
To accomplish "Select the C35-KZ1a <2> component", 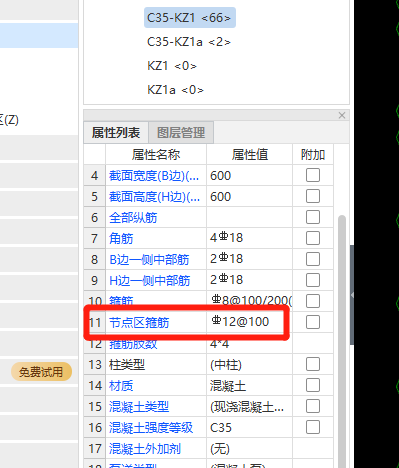I will coord(189,42).
